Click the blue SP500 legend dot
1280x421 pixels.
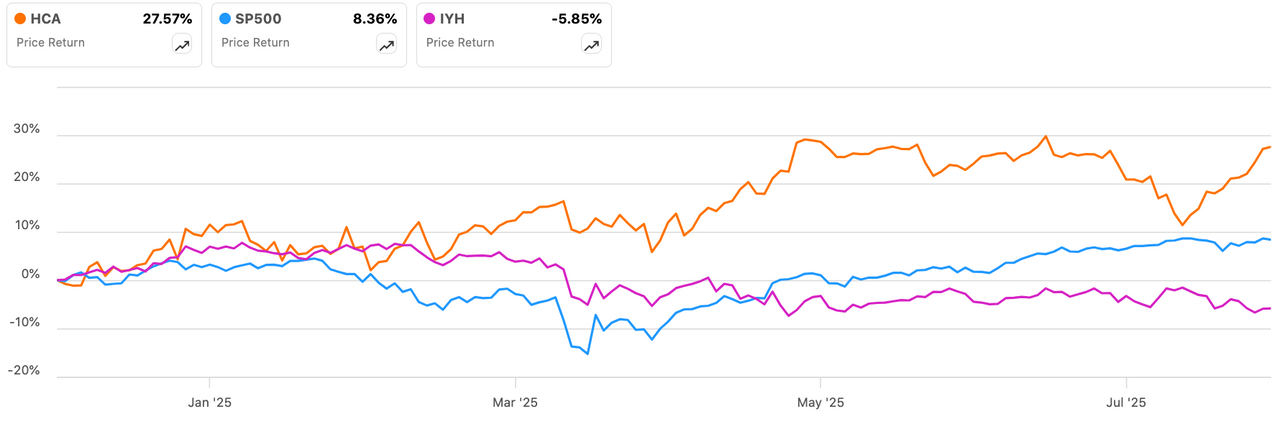click(227, 19)
